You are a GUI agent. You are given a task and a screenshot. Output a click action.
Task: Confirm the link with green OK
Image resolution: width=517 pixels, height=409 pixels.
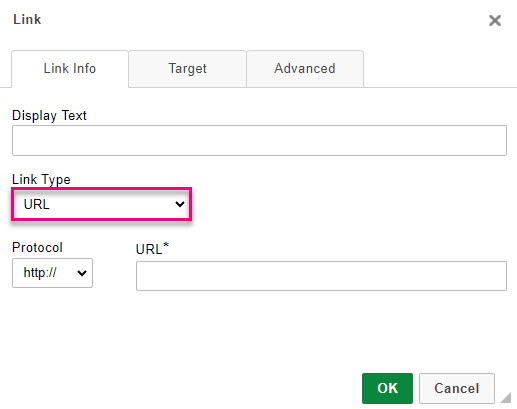coord(387,388)
